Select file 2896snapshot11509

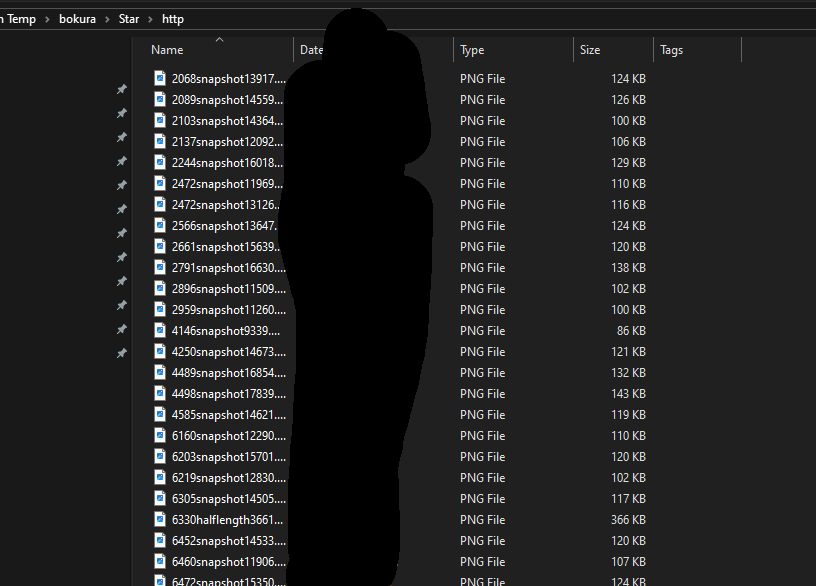tap(229, 289)
